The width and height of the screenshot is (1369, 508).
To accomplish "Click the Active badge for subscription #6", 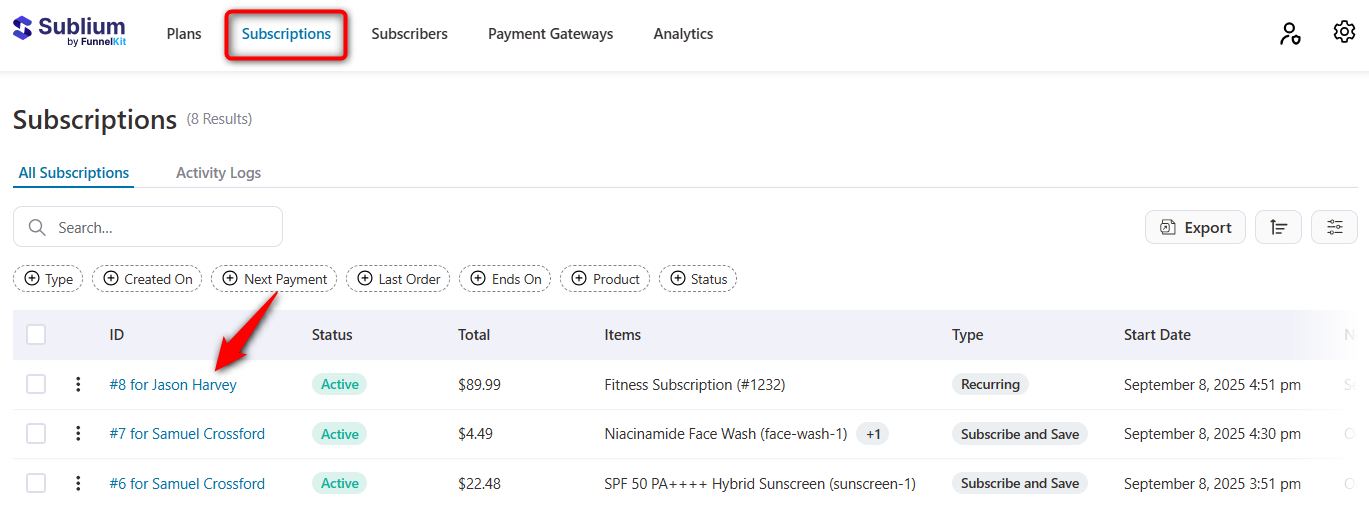I will tap(339, 483).
